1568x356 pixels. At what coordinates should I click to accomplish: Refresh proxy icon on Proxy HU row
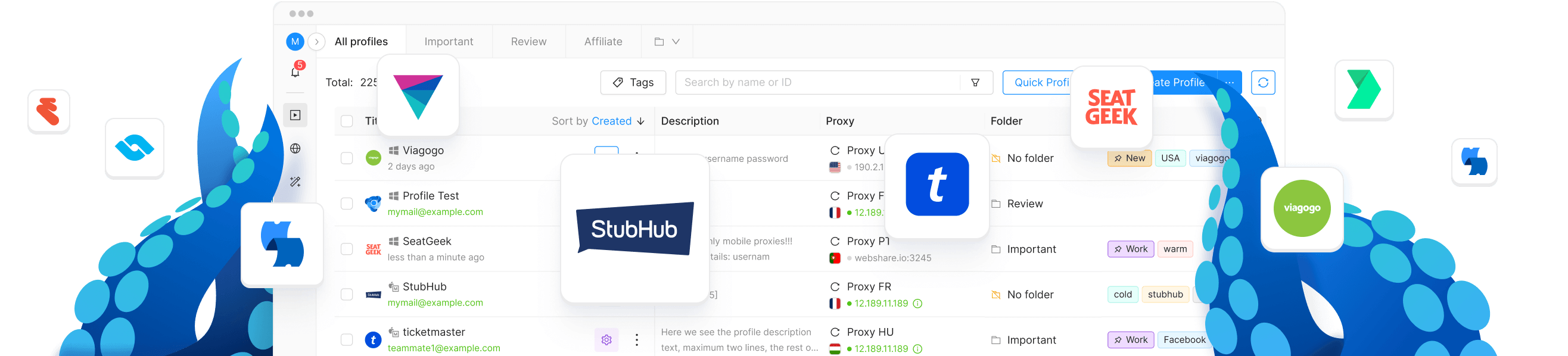835,332
